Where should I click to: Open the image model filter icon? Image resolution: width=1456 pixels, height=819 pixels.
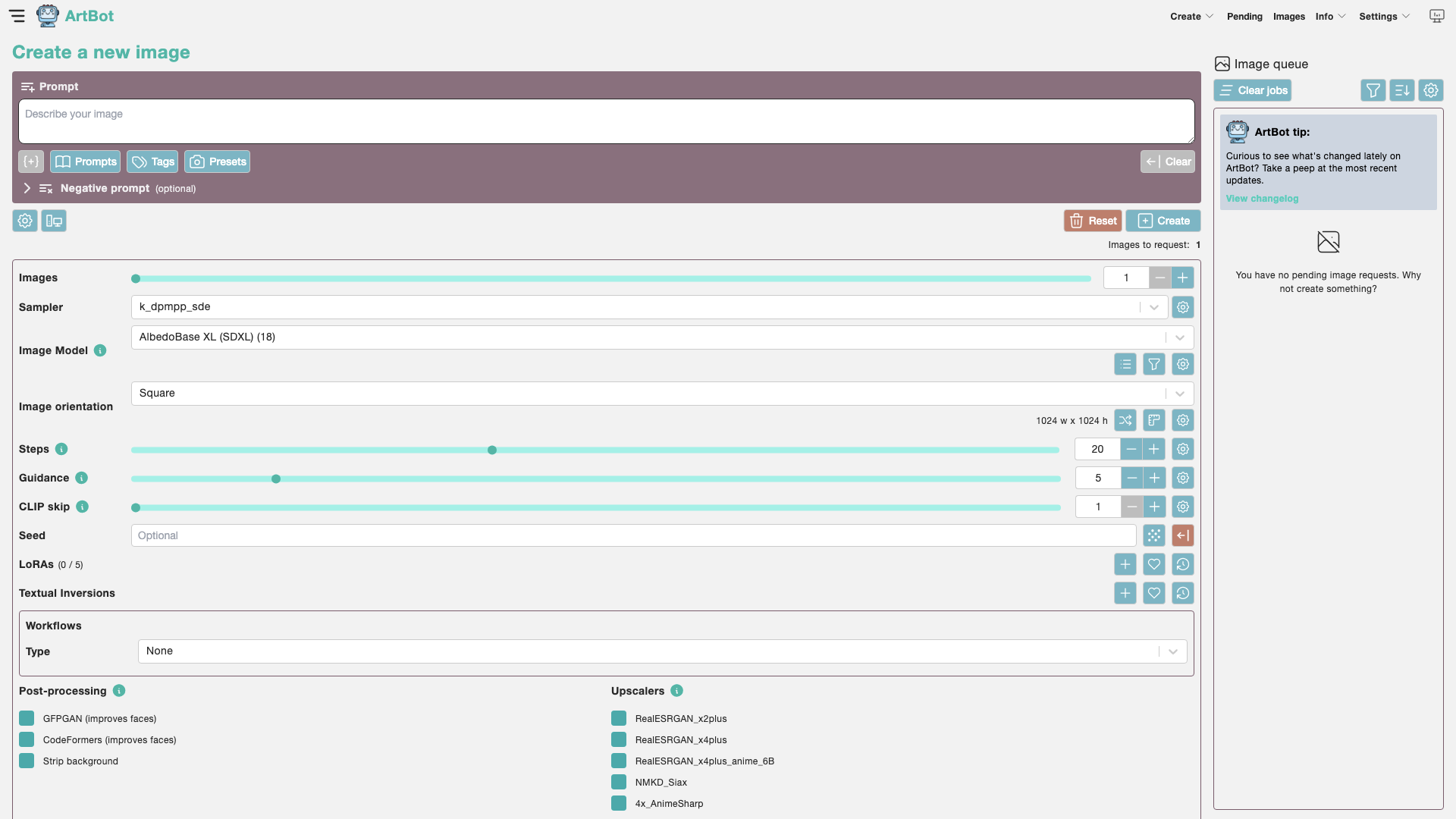click(1153, 365)
